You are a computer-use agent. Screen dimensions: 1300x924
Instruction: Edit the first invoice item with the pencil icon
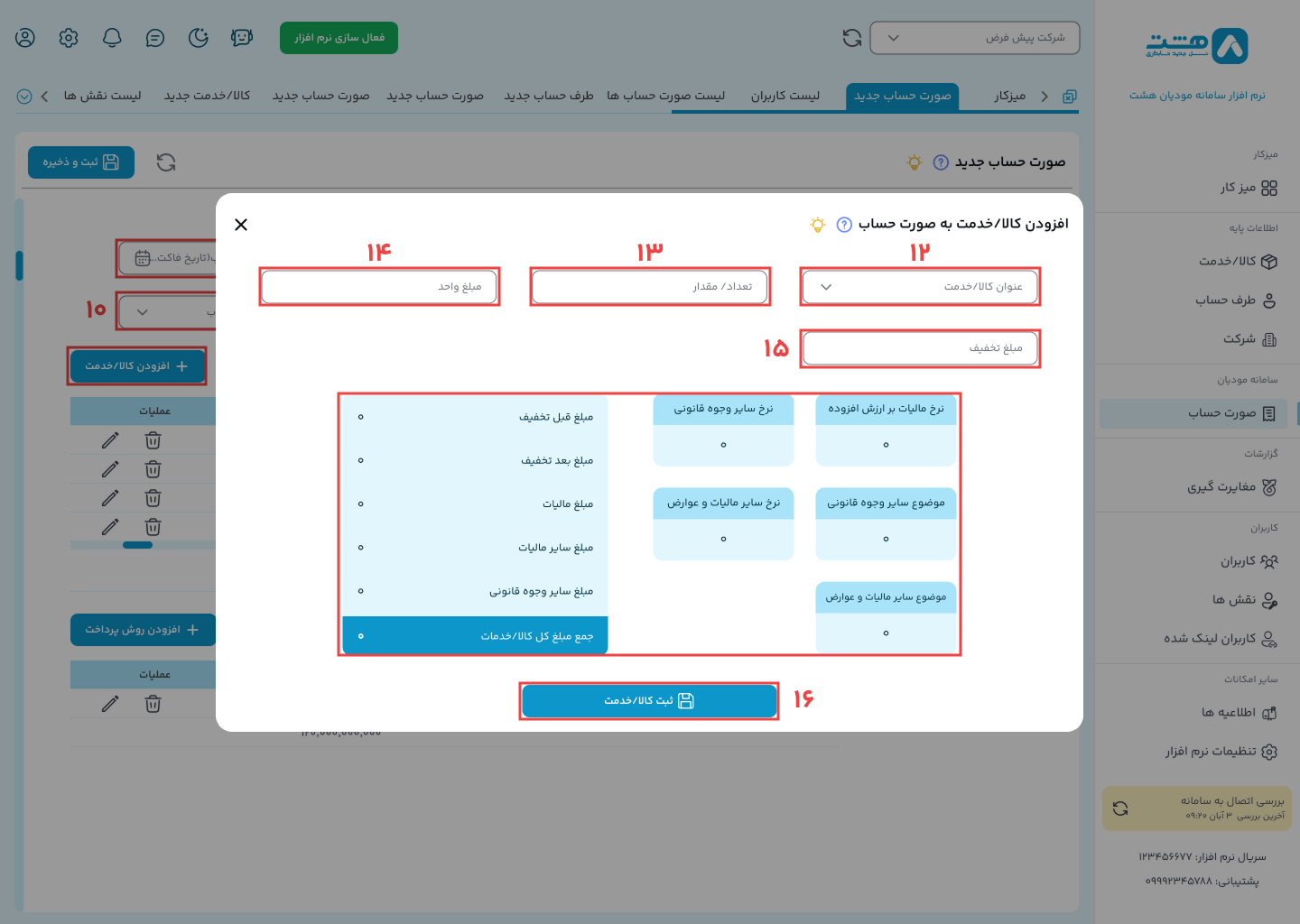point(110,440)
